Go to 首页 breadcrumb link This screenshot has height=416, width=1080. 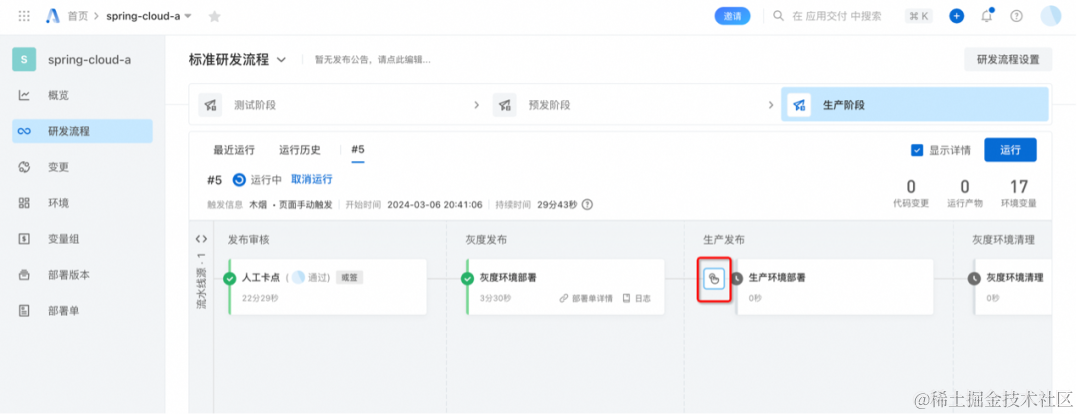coord(78,16)
